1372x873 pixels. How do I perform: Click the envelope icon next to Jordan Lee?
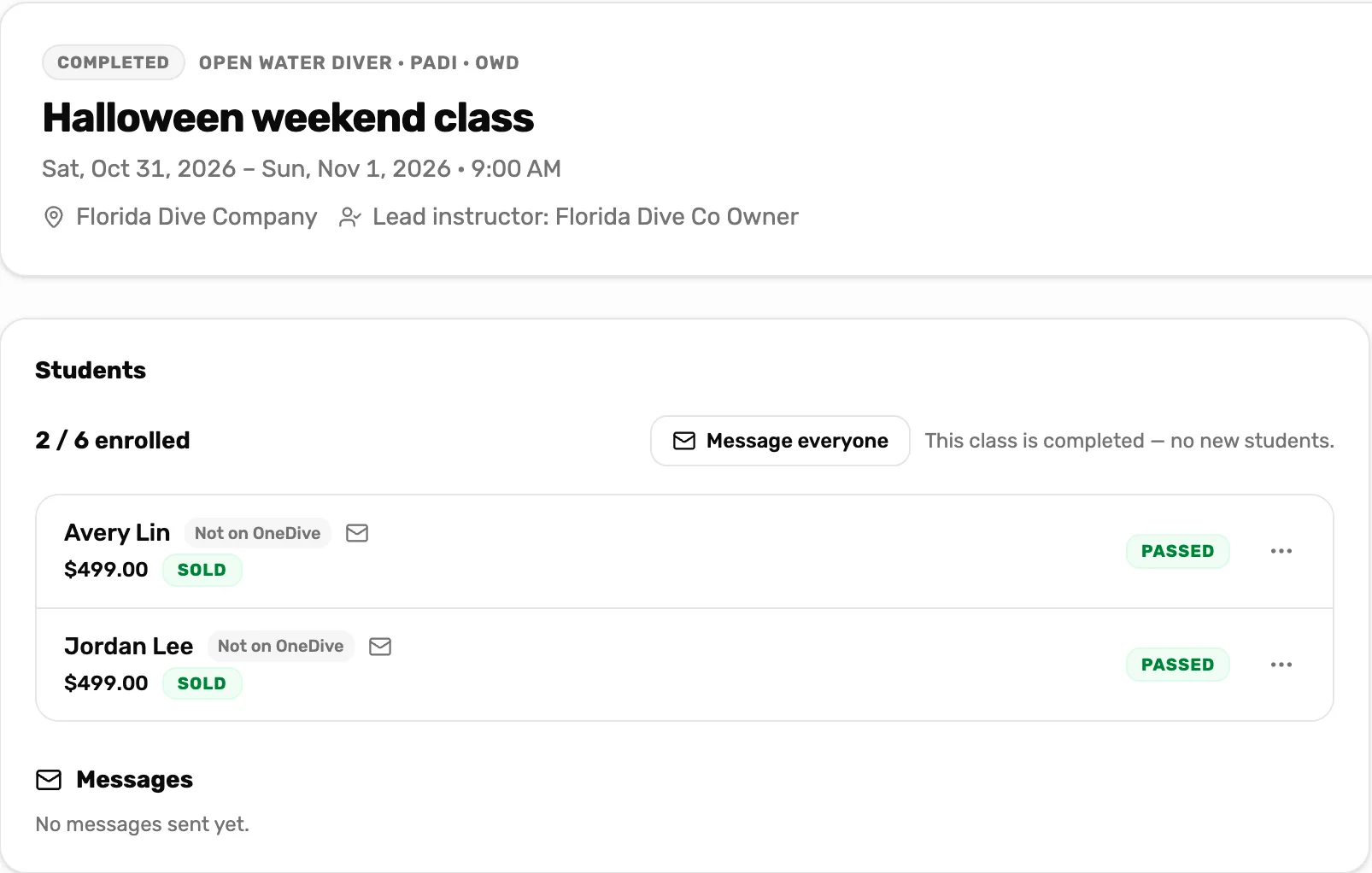click(x=380, y=647)
